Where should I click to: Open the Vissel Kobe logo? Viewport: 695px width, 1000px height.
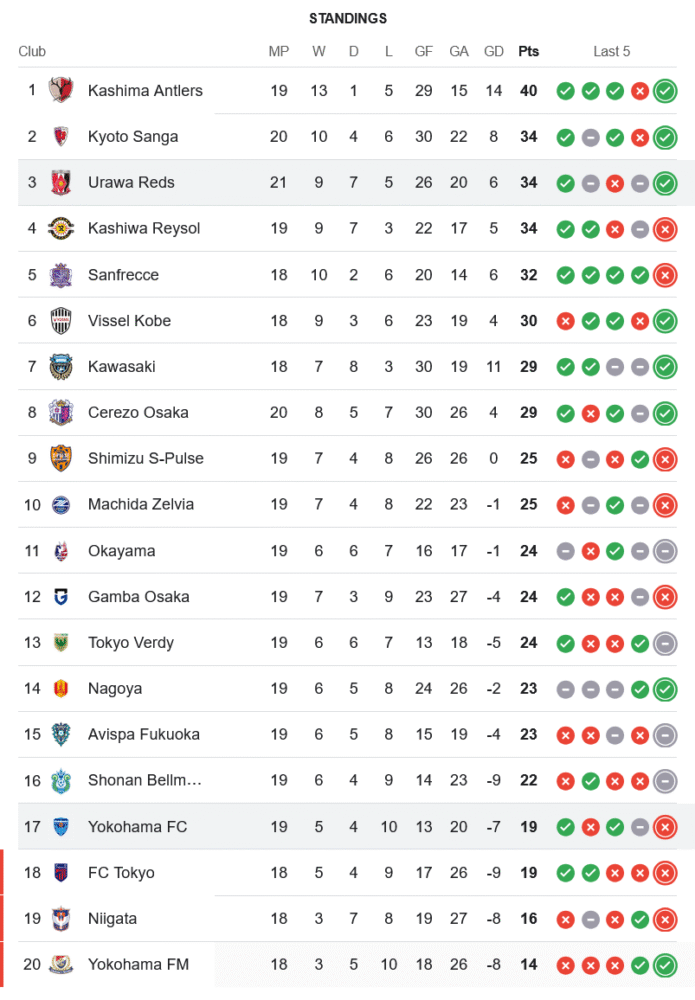[x=61, y=320]
